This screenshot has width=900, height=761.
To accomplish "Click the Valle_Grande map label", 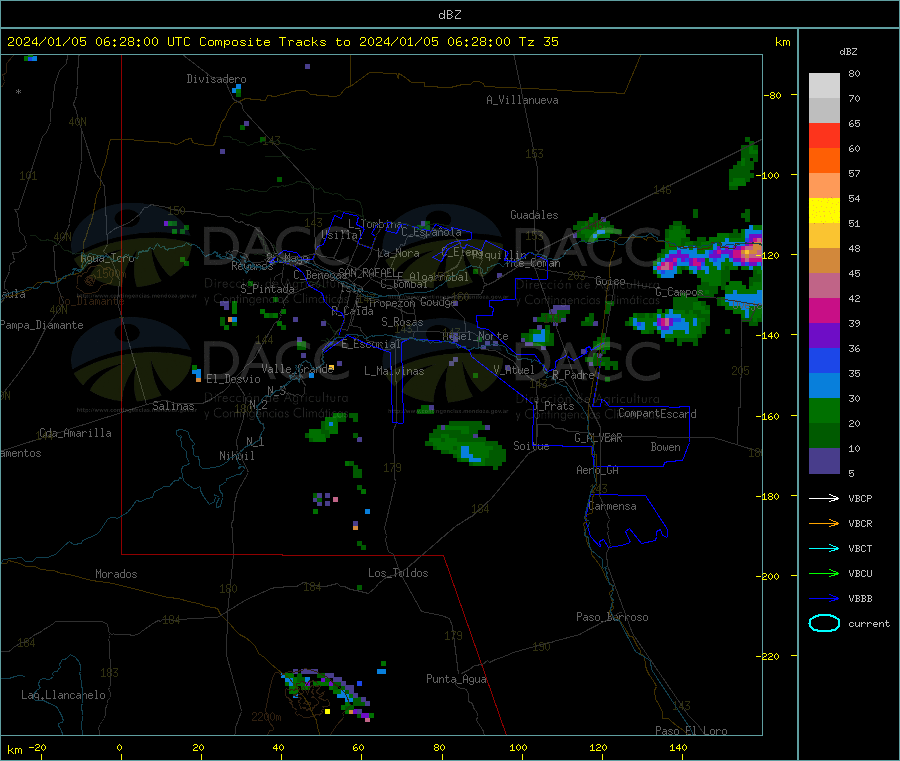I will pos(298,369).
